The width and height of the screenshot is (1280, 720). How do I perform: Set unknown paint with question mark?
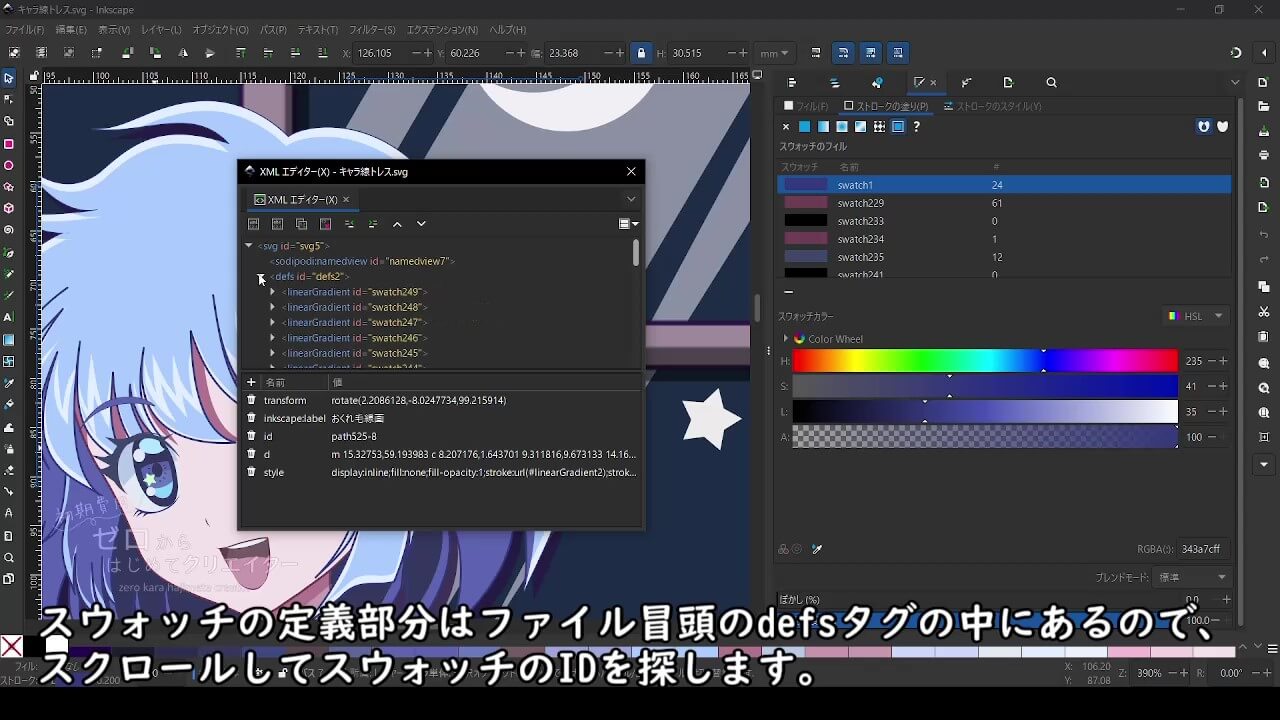coord(916,127)
